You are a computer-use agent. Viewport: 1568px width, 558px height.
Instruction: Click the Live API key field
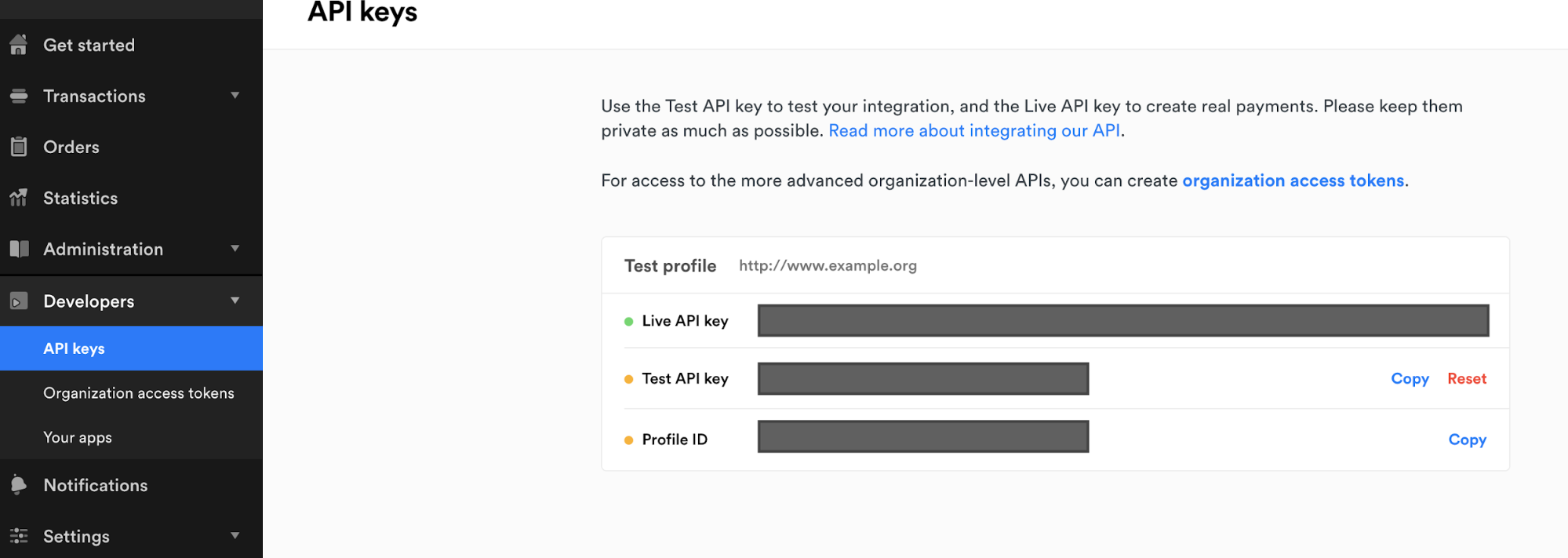pos(1122,321)
